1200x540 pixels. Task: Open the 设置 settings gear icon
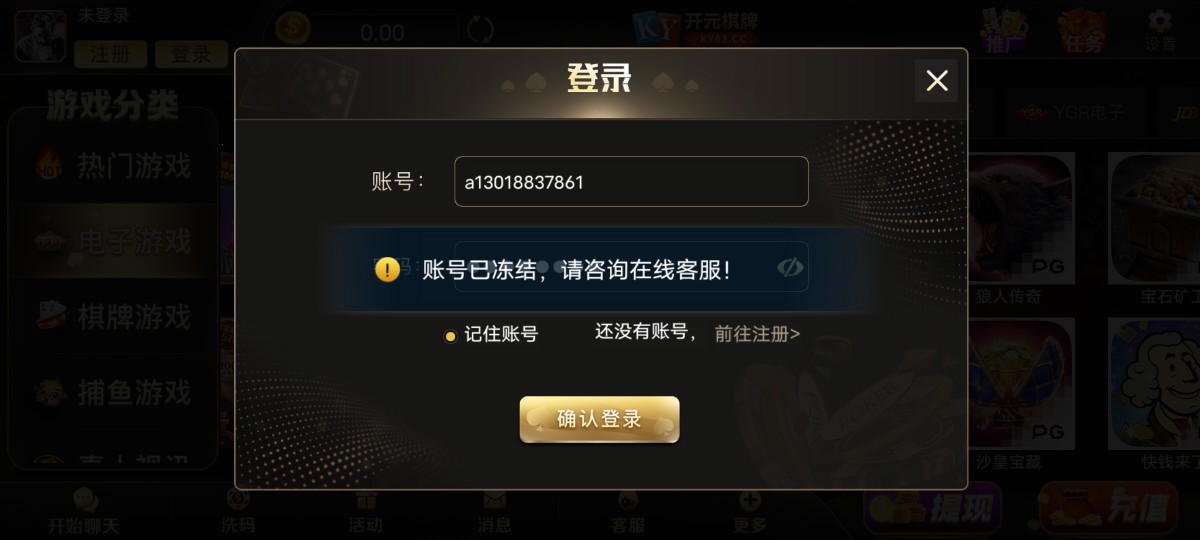tap(1160, 31)
